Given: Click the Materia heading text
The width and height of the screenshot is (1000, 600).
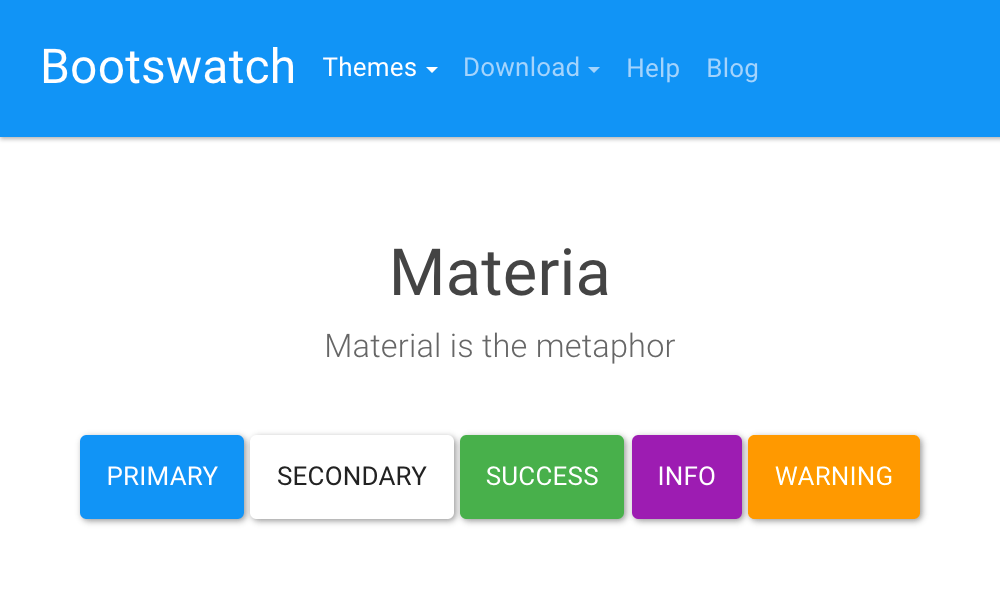Looking at the screenshot, I should coord(500,272).
